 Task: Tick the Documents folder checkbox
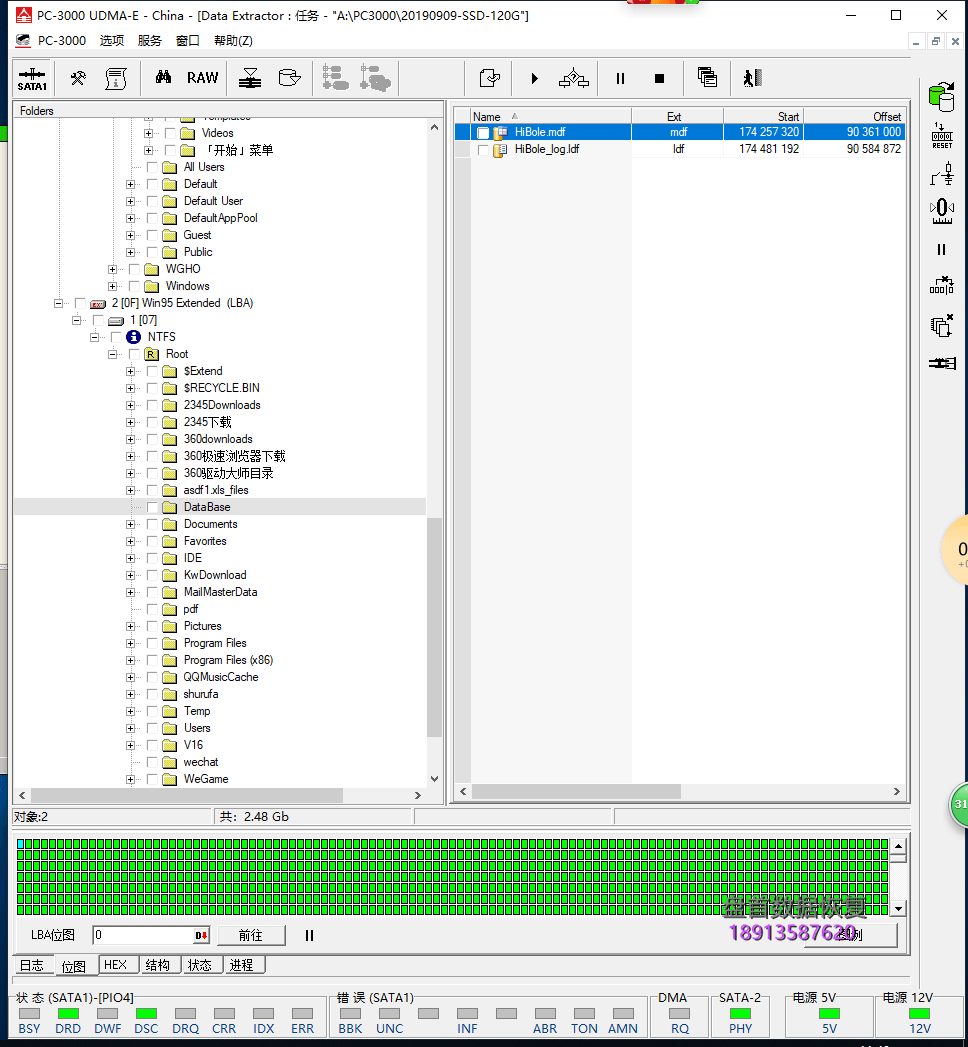(152, 524)
